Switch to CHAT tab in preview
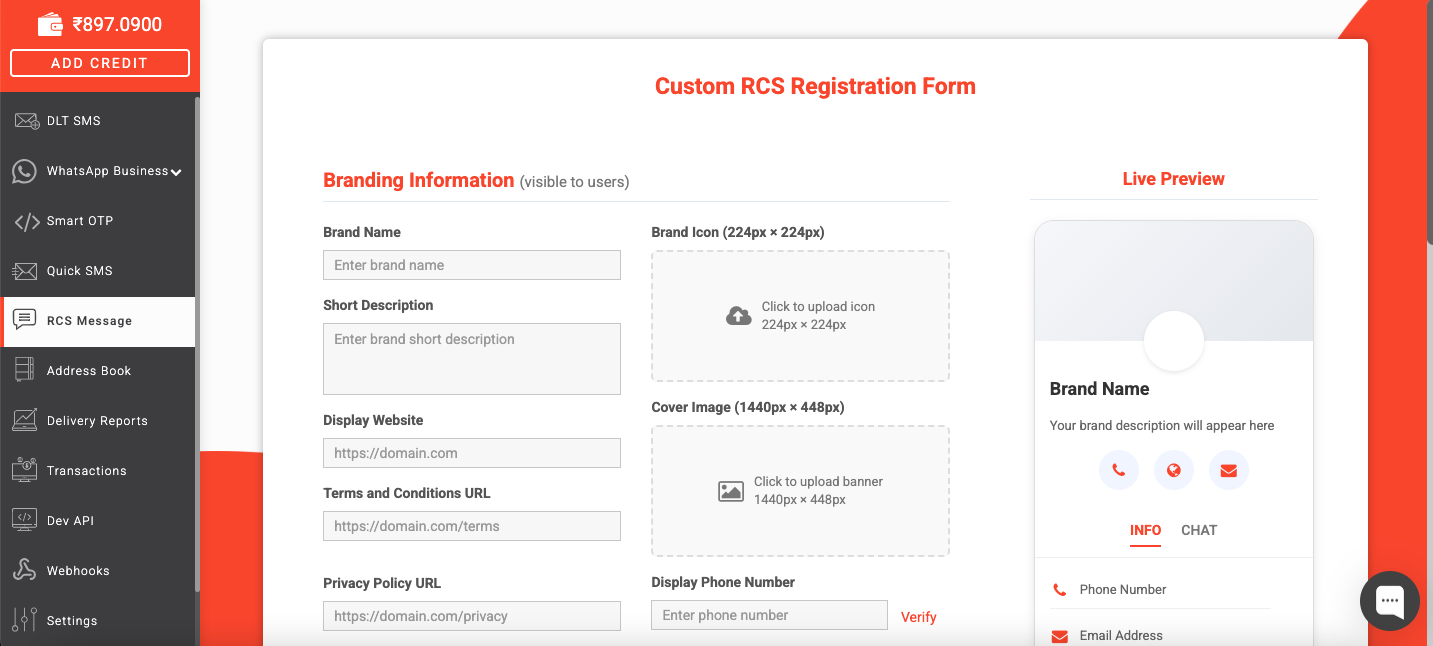The height and width of the screenshot is (646, 1433). click(1199, 530)
